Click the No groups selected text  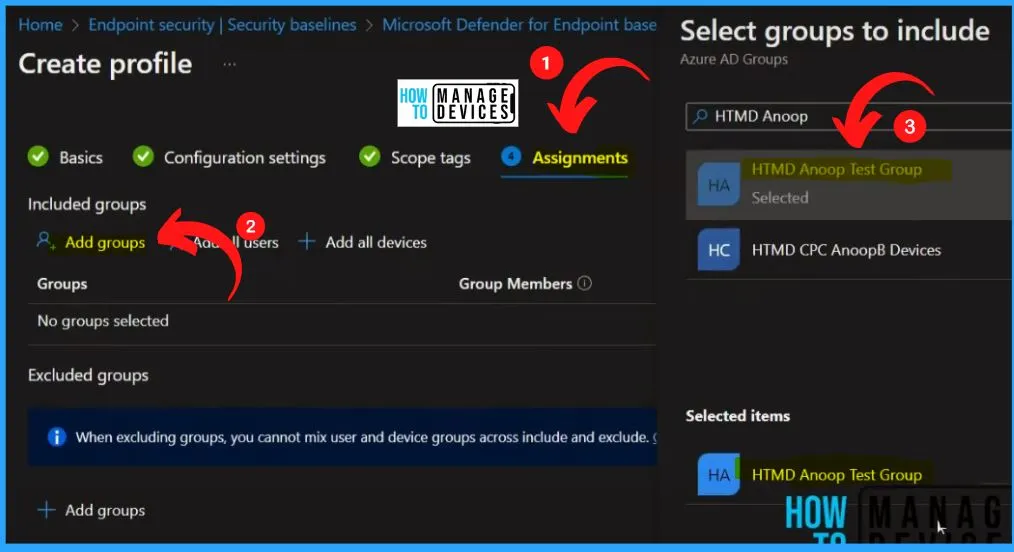[x=103, y=321]
